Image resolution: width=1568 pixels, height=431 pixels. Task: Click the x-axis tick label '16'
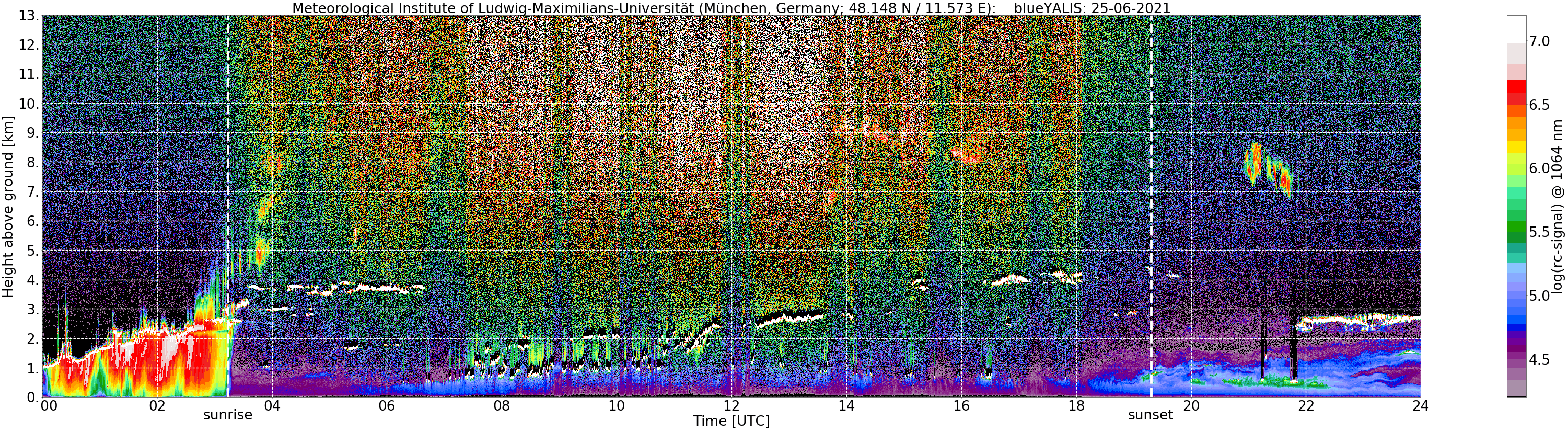[961, 405]
